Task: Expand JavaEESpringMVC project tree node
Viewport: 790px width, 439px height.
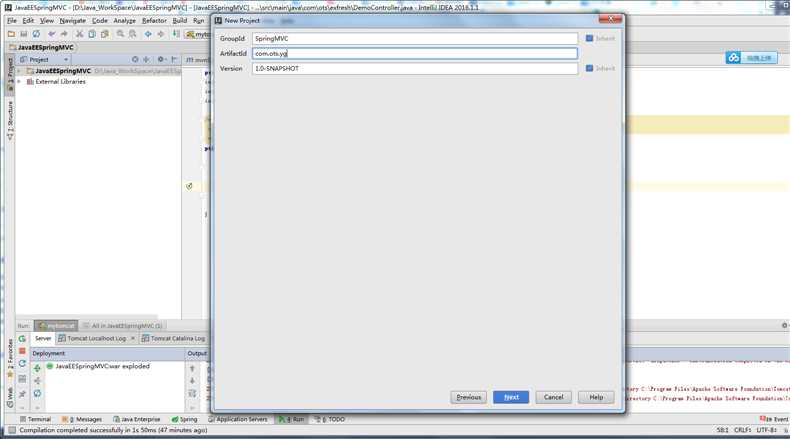Action: 19,71
